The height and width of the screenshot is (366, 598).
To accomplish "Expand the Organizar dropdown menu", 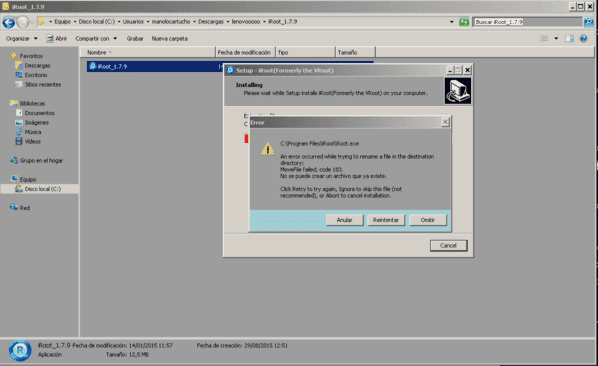I will tap(22, 39).
